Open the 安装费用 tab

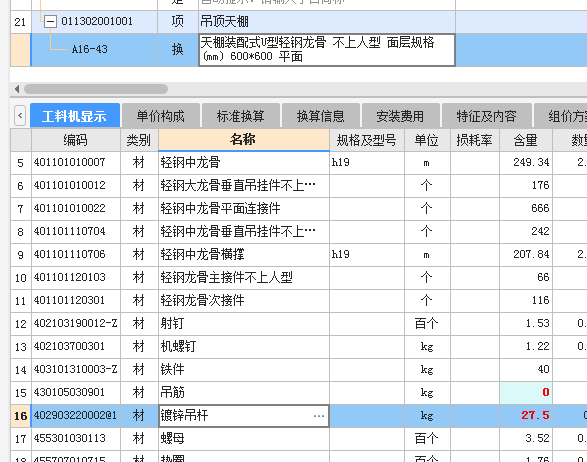[400, 116]
